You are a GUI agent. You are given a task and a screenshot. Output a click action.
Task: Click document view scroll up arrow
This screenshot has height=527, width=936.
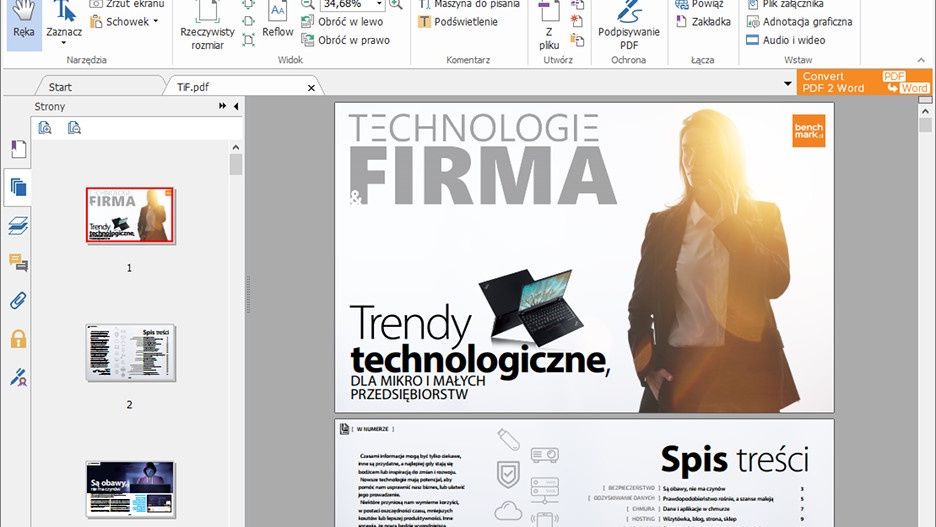point(925,111)
